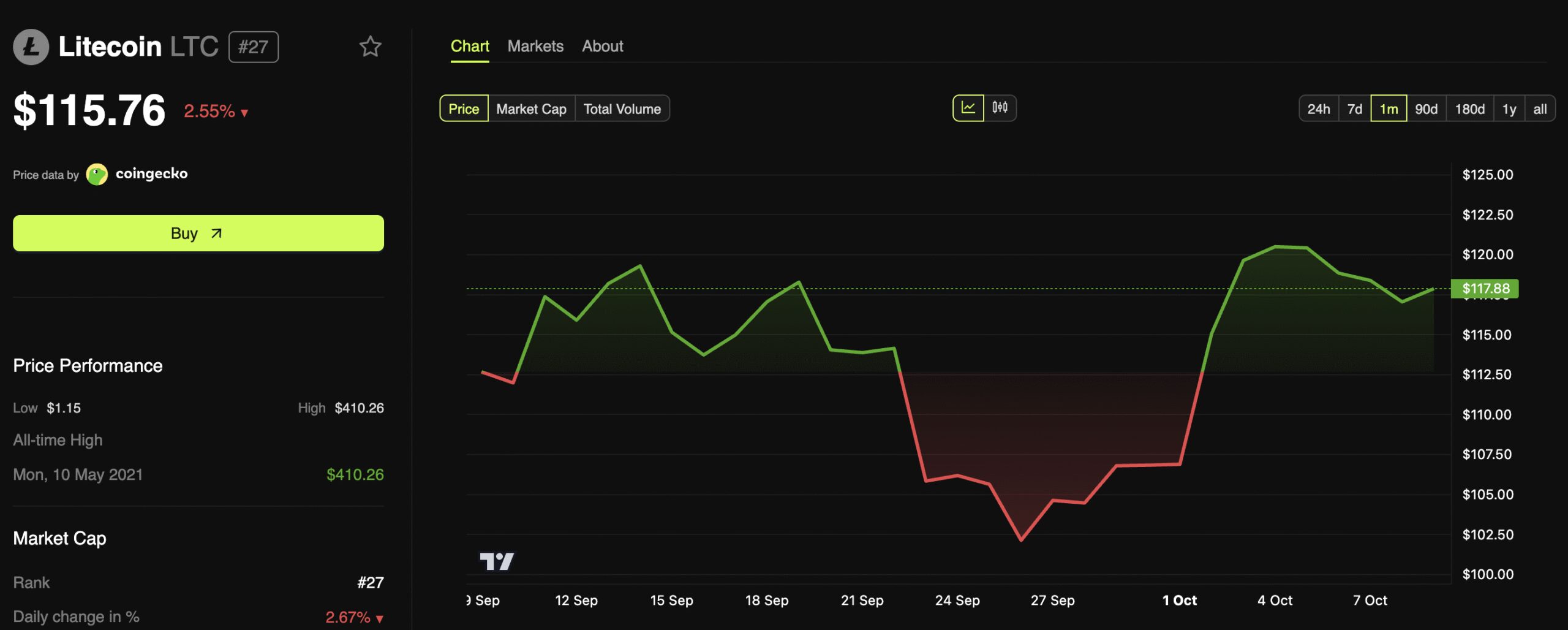Viewport: 1568px width, 630px height.
Task: Open the coingecko data source link
Action: [x=151, y=174]
